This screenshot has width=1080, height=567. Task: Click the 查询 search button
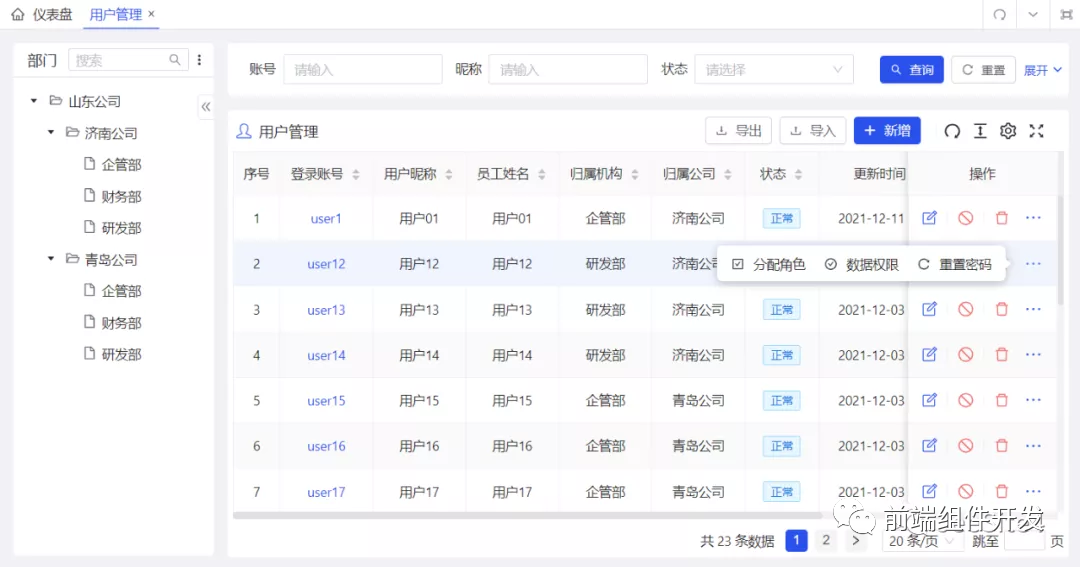tap(911, 70)
